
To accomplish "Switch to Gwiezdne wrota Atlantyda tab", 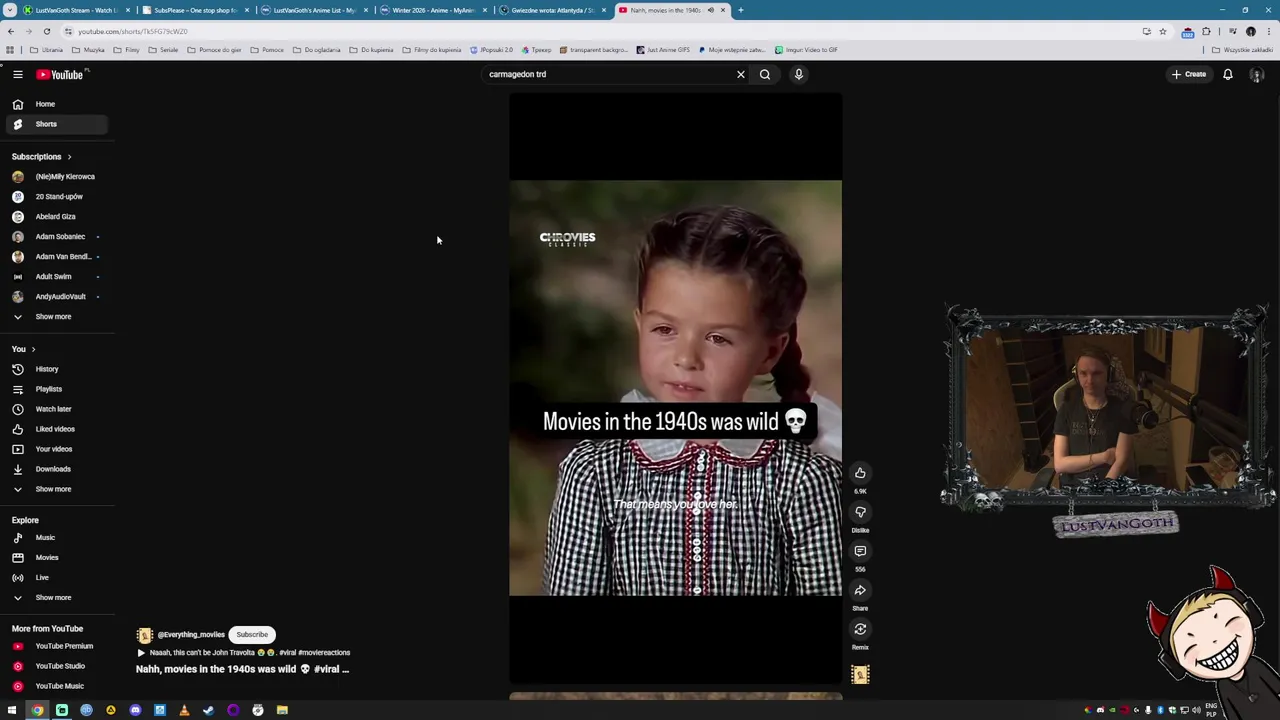I will (552, 10).
